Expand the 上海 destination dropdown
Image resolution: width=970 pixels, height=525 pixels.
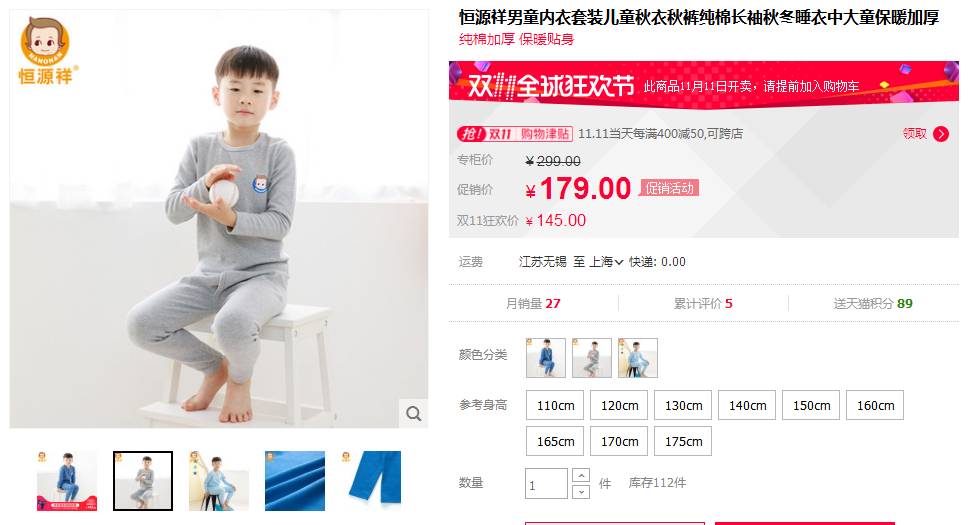pyautogui.click(x=606, y=262)
